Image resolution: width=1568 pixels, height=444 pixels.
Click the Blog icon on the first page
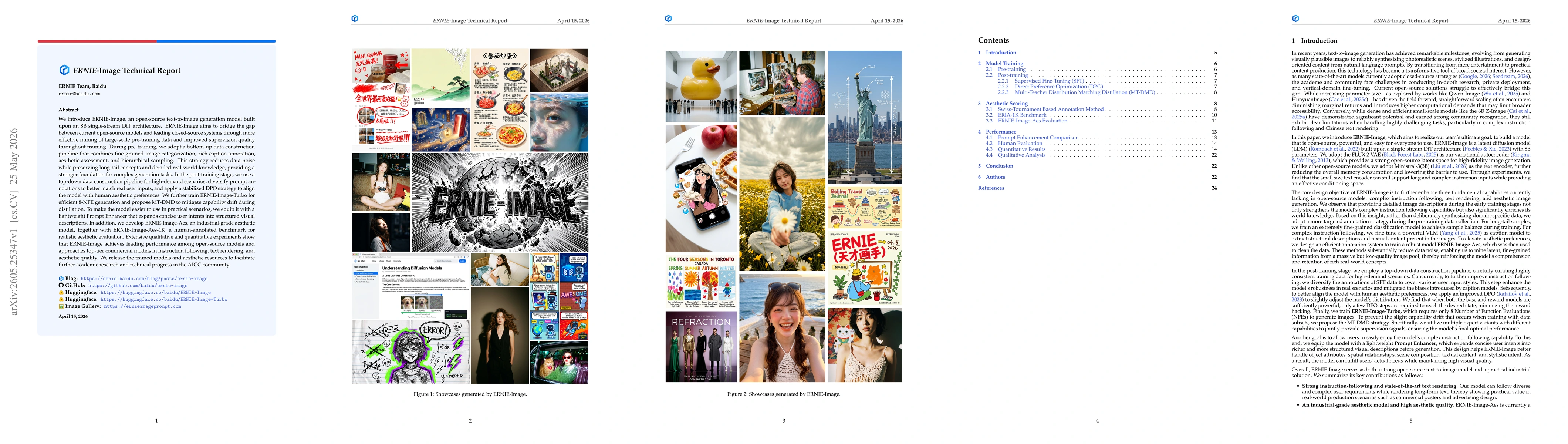click(x=61, y=278)
